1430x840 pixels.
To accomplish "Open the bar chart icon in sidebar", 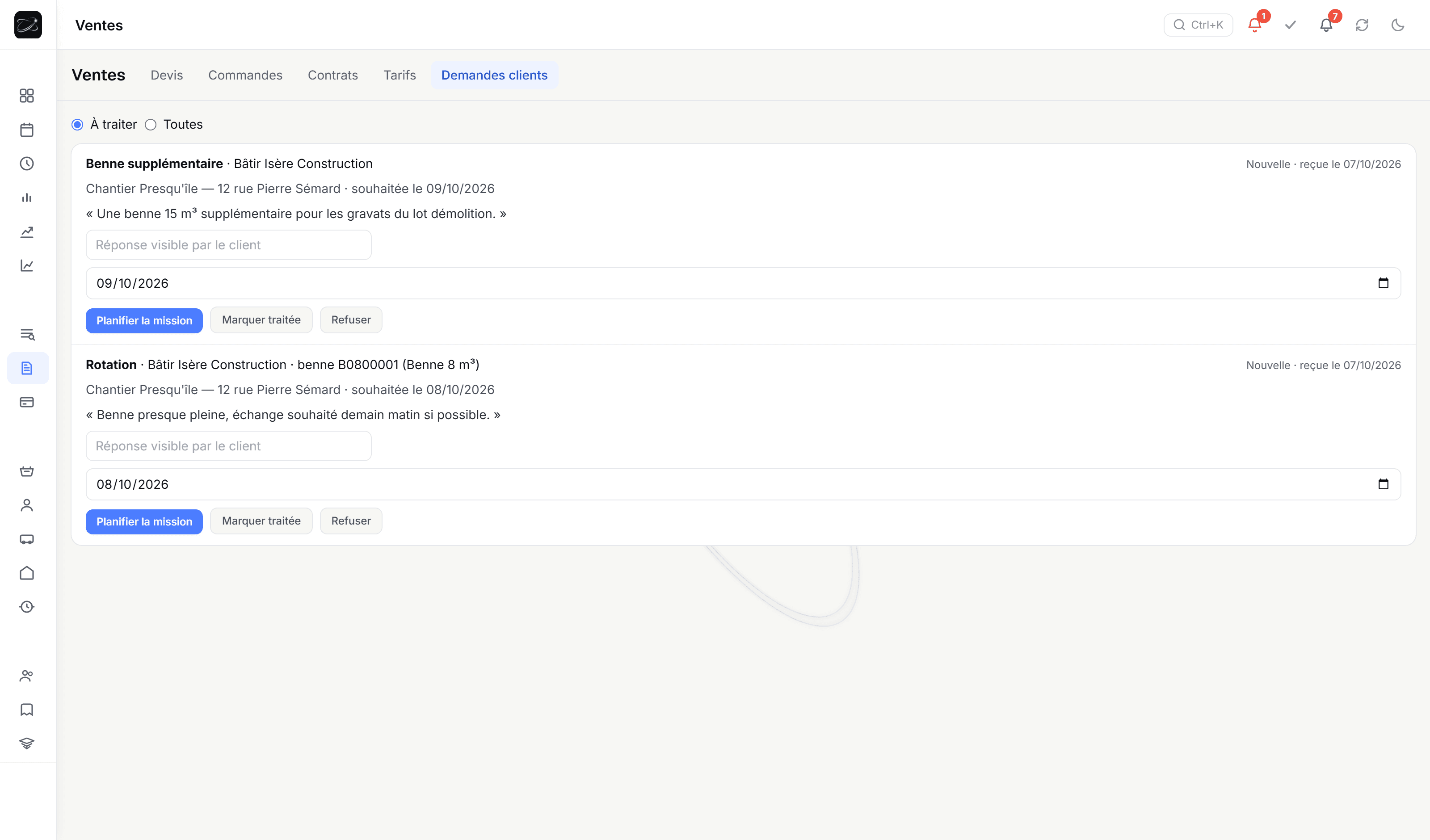I will point(27,197).
